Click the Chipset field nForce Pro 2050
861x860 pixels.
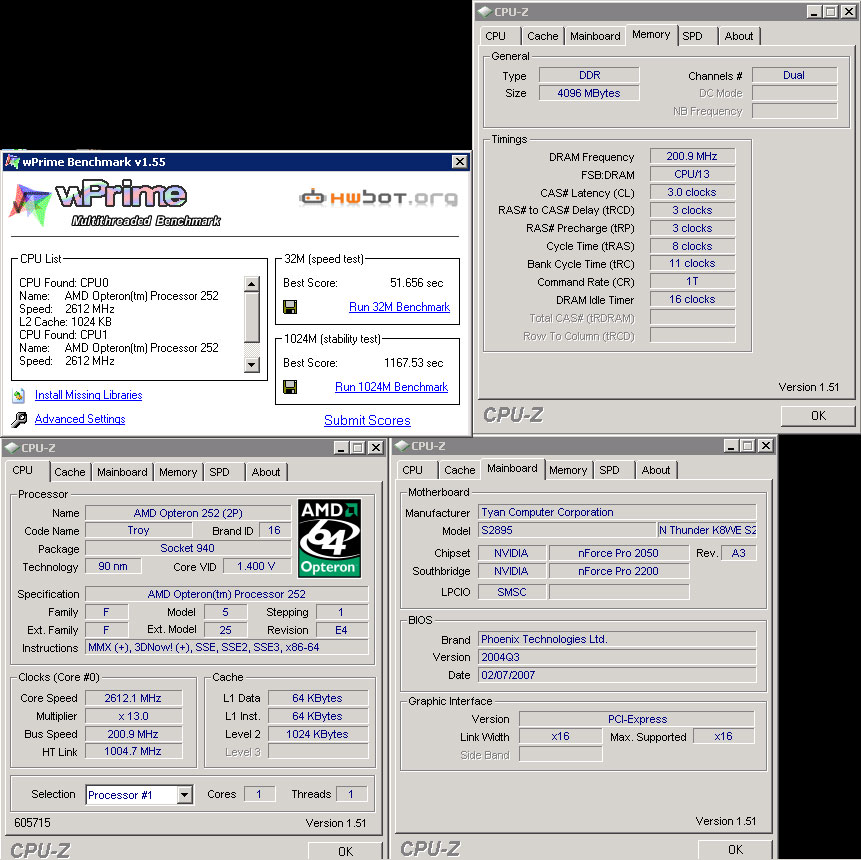coord(618,554)
